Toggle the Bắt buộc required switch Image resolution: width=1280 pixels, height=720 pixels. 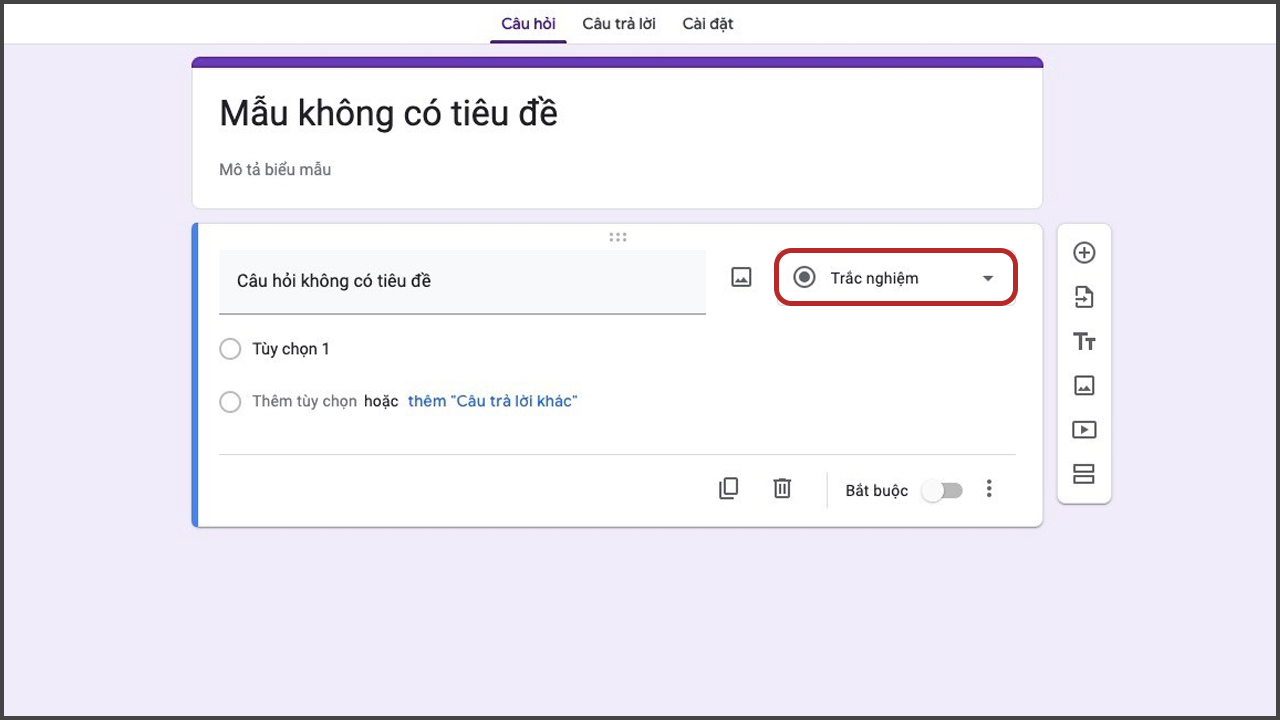[942, 490]
